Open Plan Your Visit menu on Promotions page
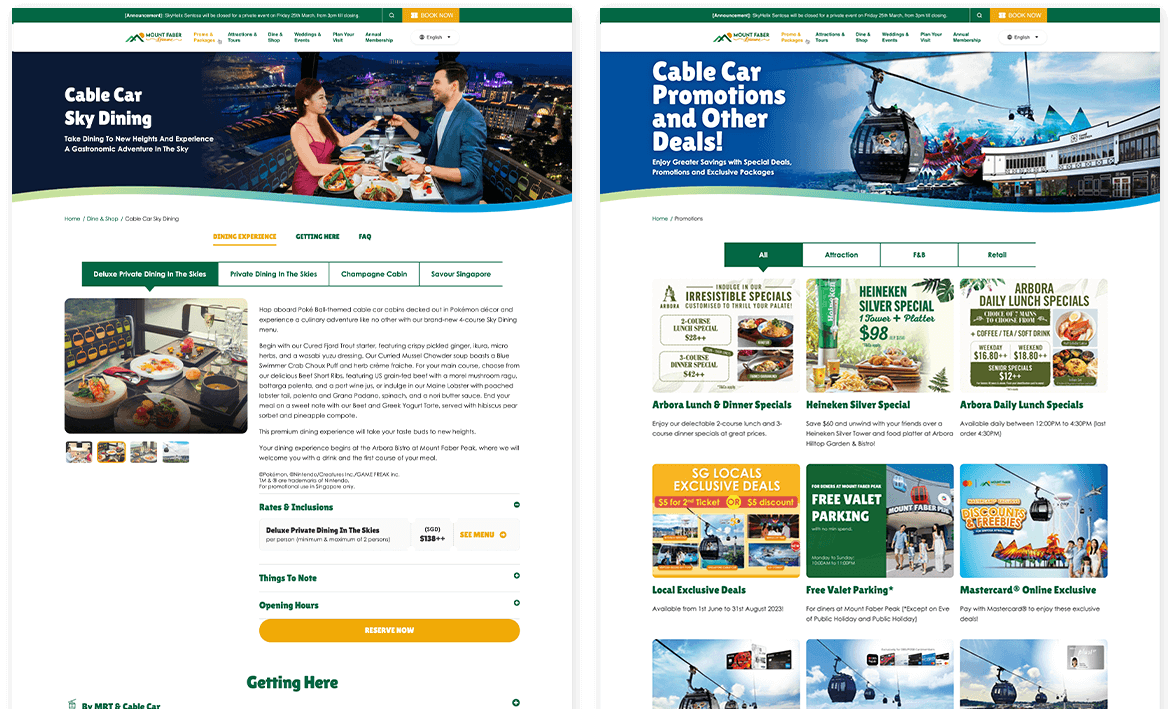 pos(931,37)
